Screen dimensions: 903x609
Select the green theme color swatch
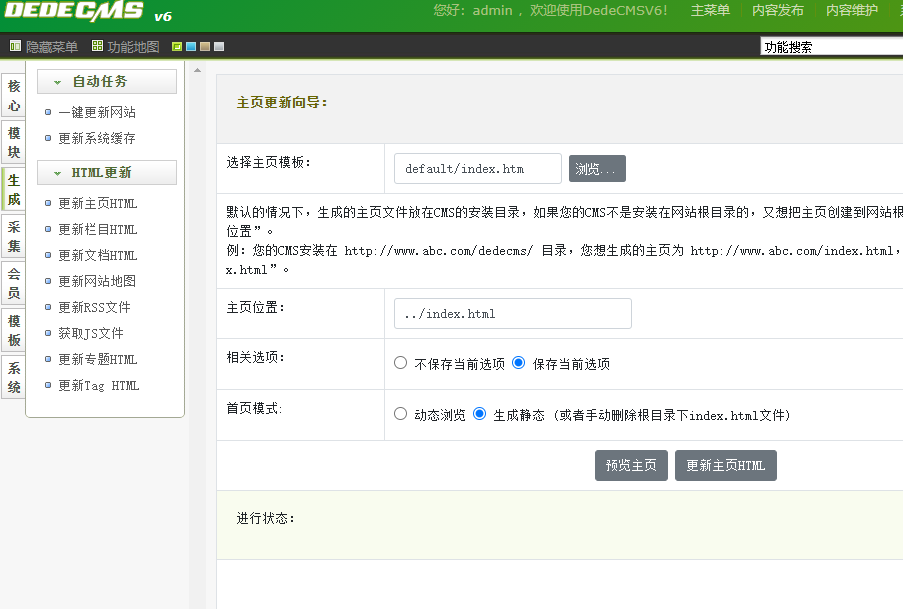(x=177, y=47)
